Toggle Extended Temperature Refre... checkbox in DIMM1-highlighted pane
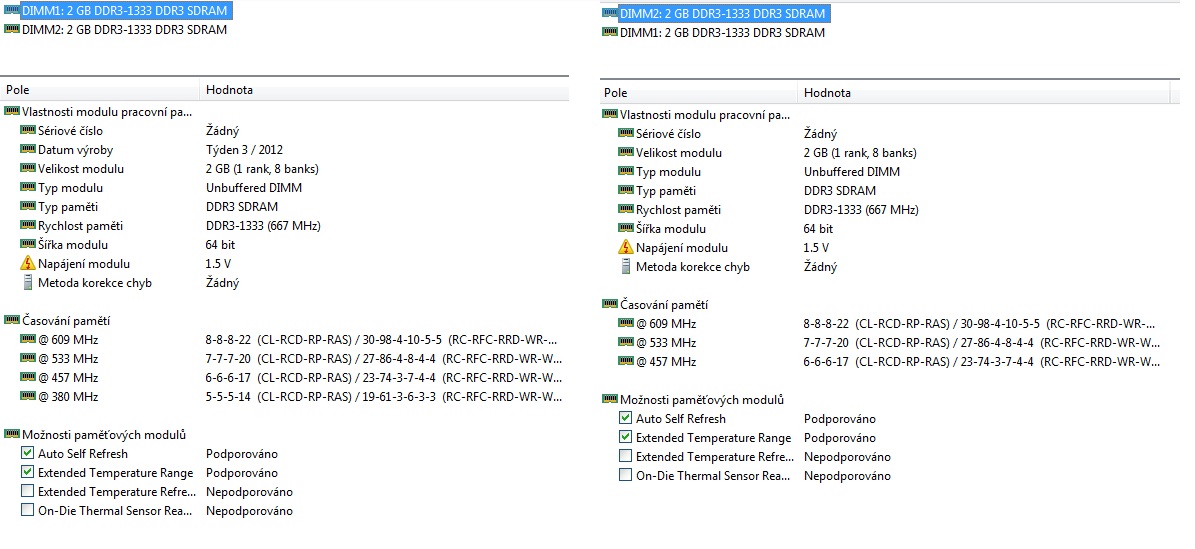 (27, 492)
